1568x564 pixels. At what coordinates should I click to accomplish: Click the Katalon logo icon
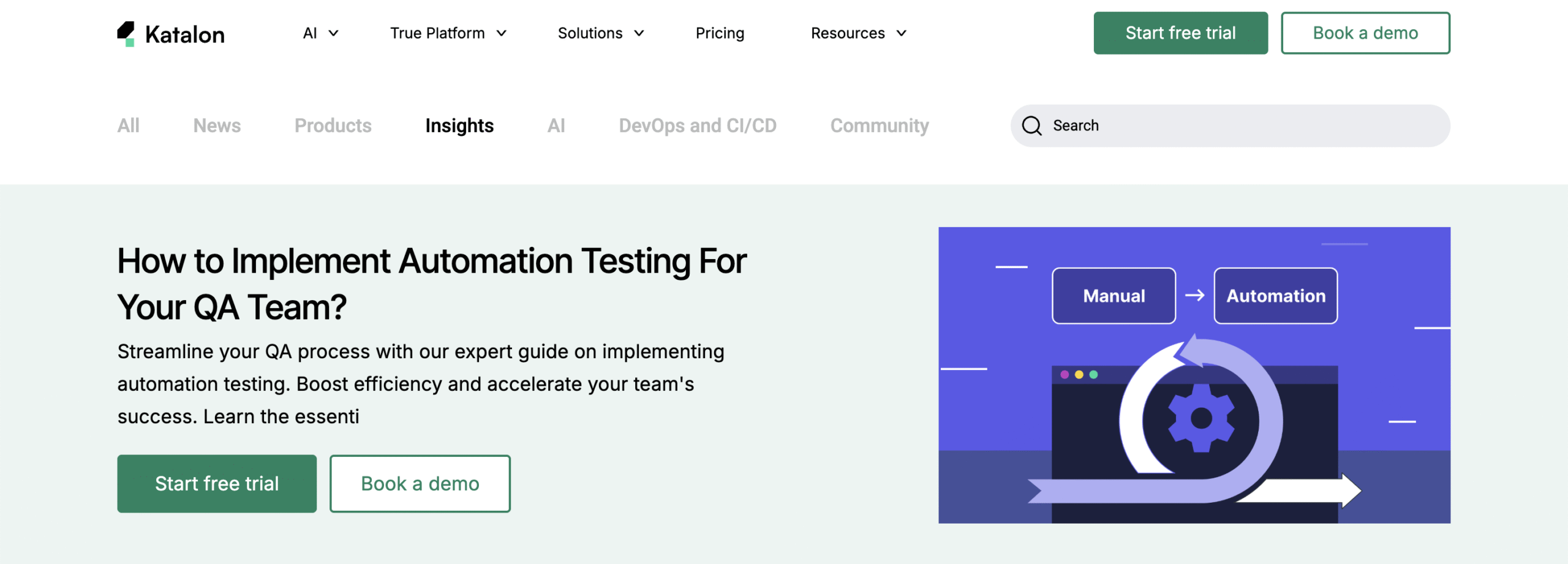(x=126, y=34)
